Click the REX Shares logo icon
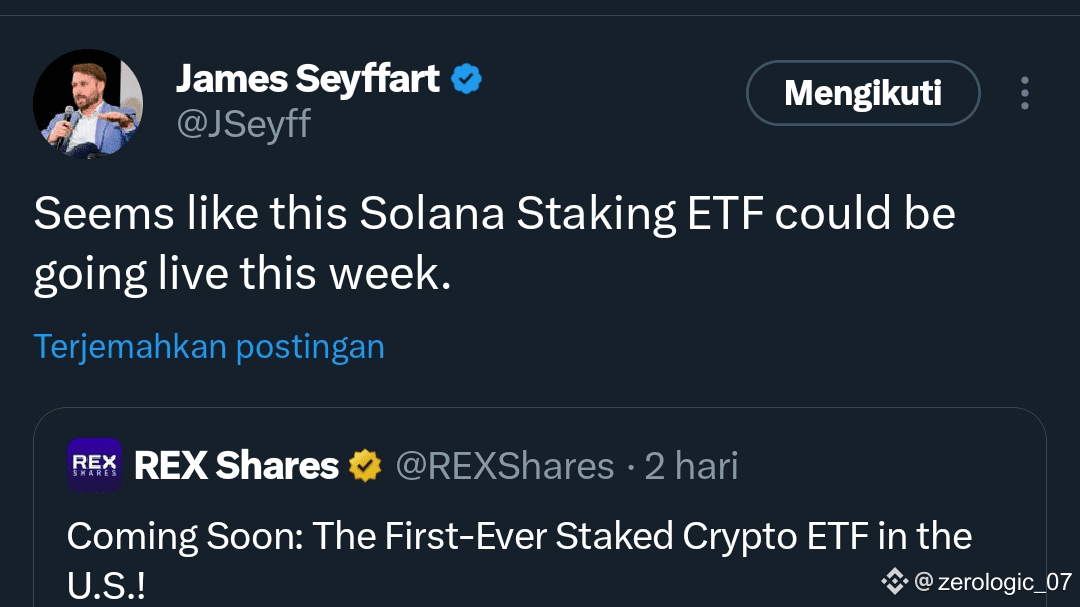The width and height of the screenshot is (1080, 607). (94, 465)
